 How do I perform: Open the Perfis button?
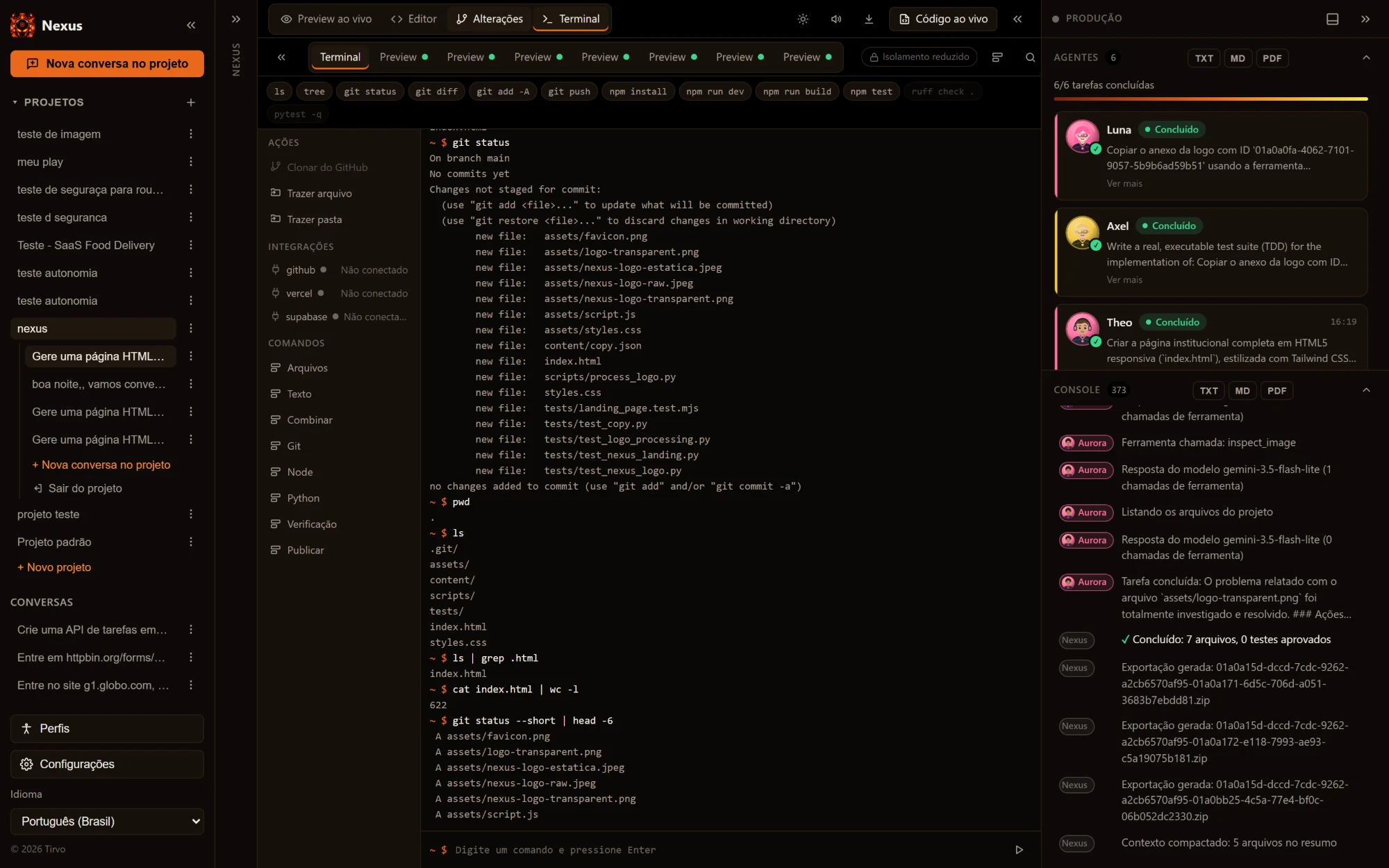[107, 728]
